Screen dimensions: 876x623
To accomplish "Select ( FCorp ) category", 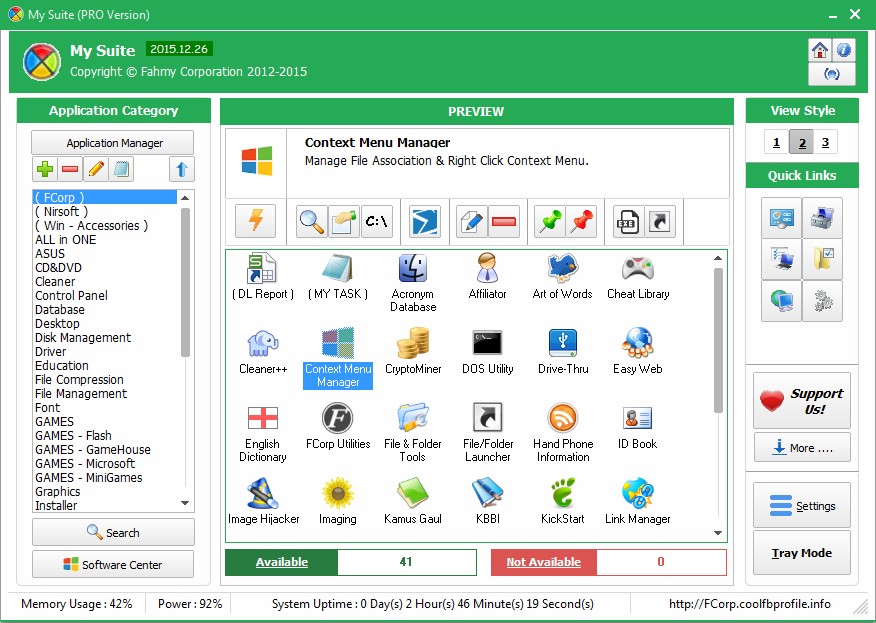I will tap(105, 197).
